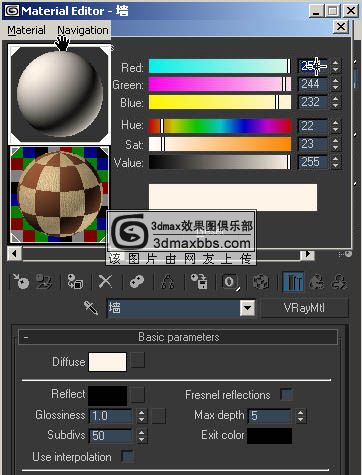This screenshot has width=362, height=475.
Task: Select the checkered wood sphere sample slot
Action: tap(59, 194)
